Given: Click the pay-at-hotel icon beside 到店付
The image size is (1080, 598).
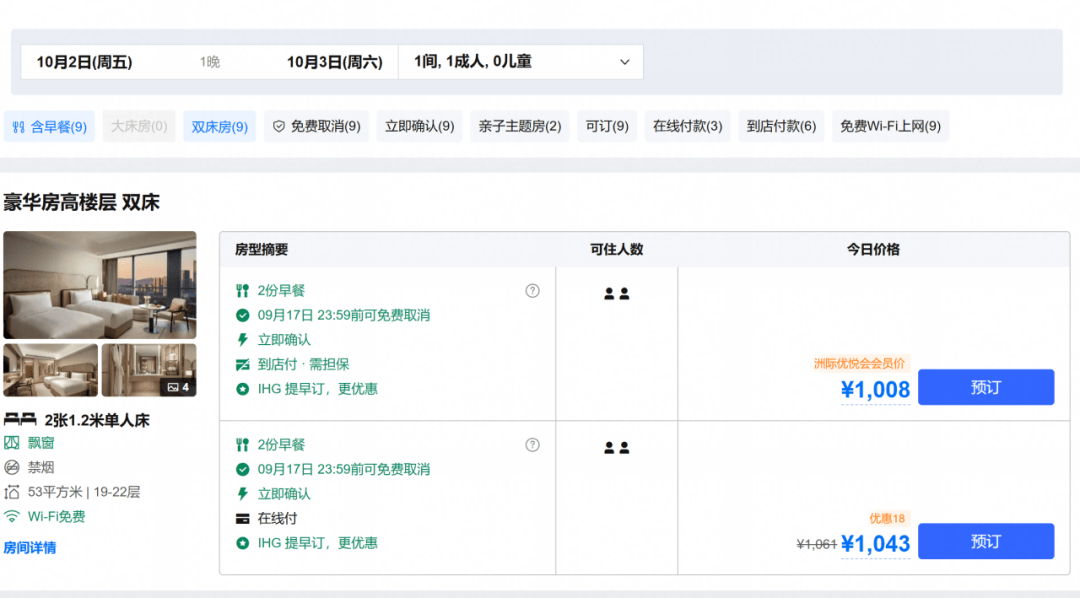Looking at the screenshot, I should pos(242,364).
